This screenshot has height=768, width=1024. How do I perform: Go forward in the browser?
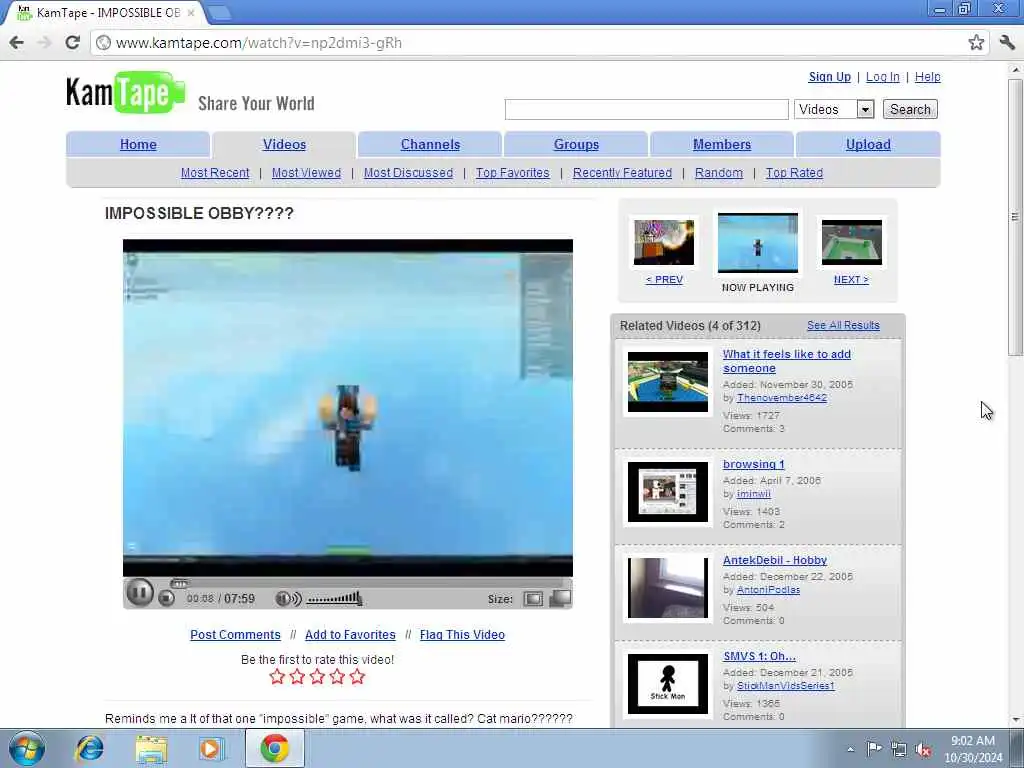pyautogui.click(x=44, y=42)
